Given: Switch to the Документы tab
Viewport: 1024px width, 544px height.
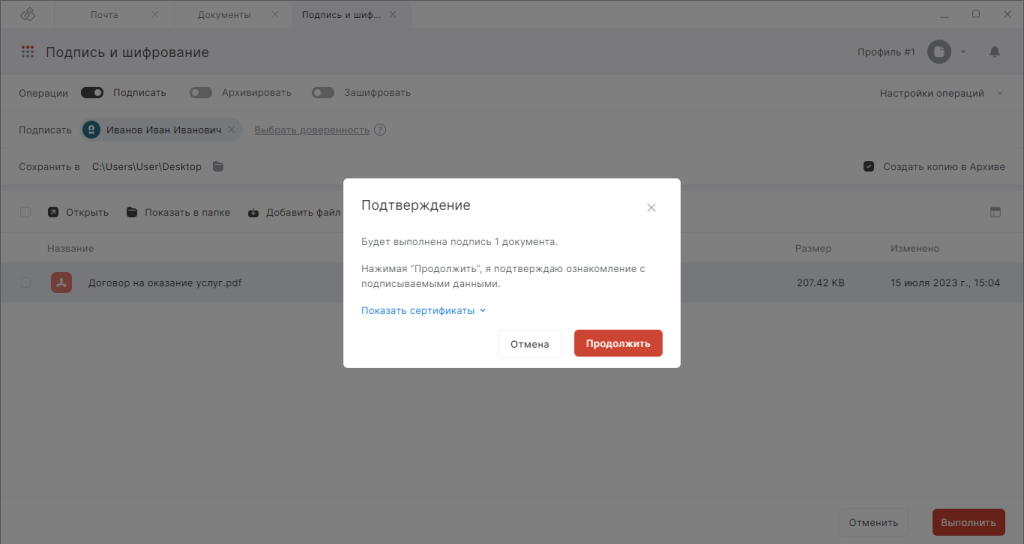Looking at the screenshot, I should pyautogui.click(x=224, y=14).
